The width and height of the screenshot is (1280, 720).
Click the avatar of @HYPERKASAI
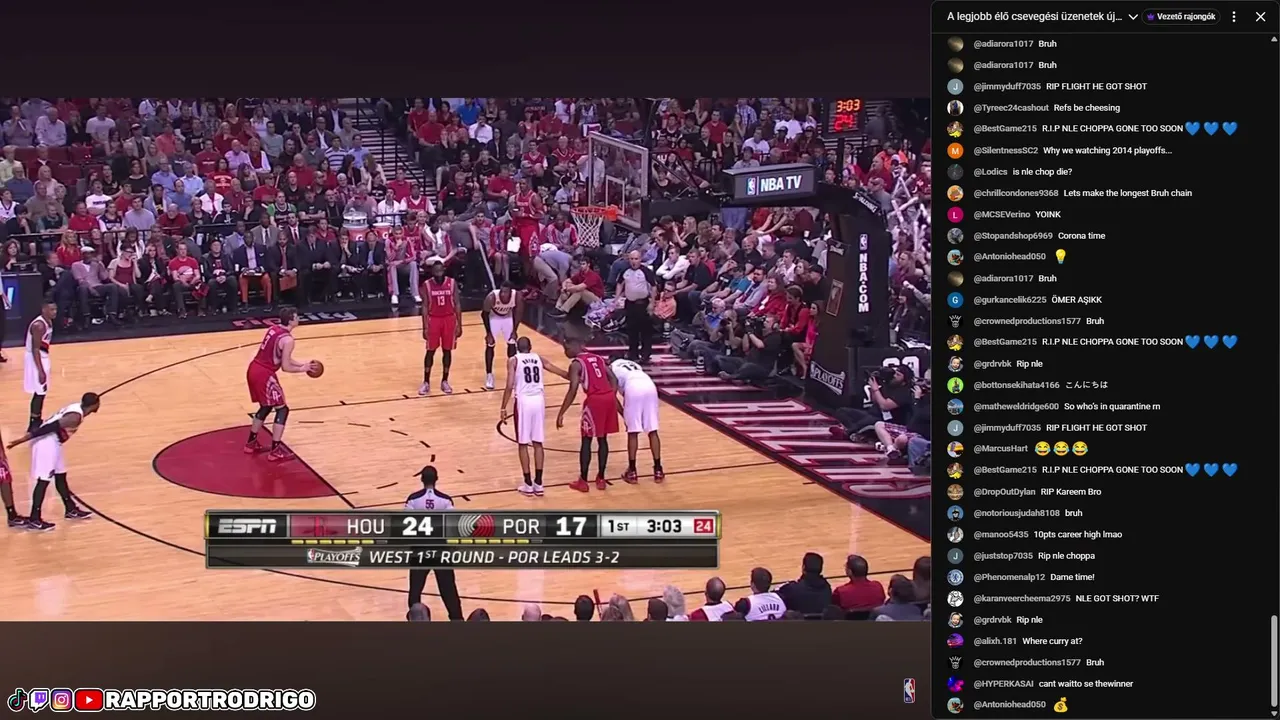955,684
